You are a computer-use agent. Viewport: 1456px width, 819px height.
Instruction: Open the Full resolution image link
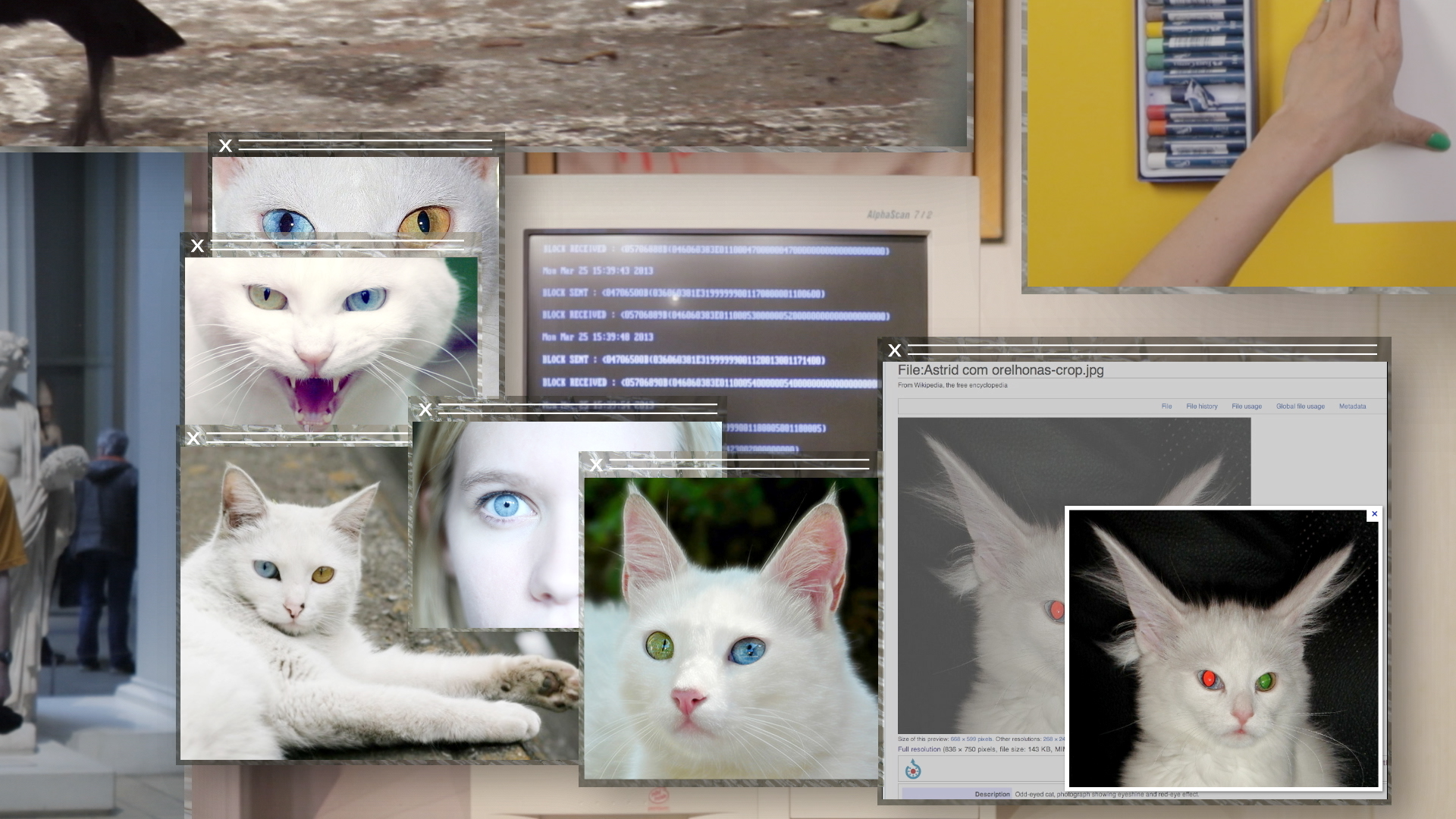pyautogui.click(x=918, y=748)
